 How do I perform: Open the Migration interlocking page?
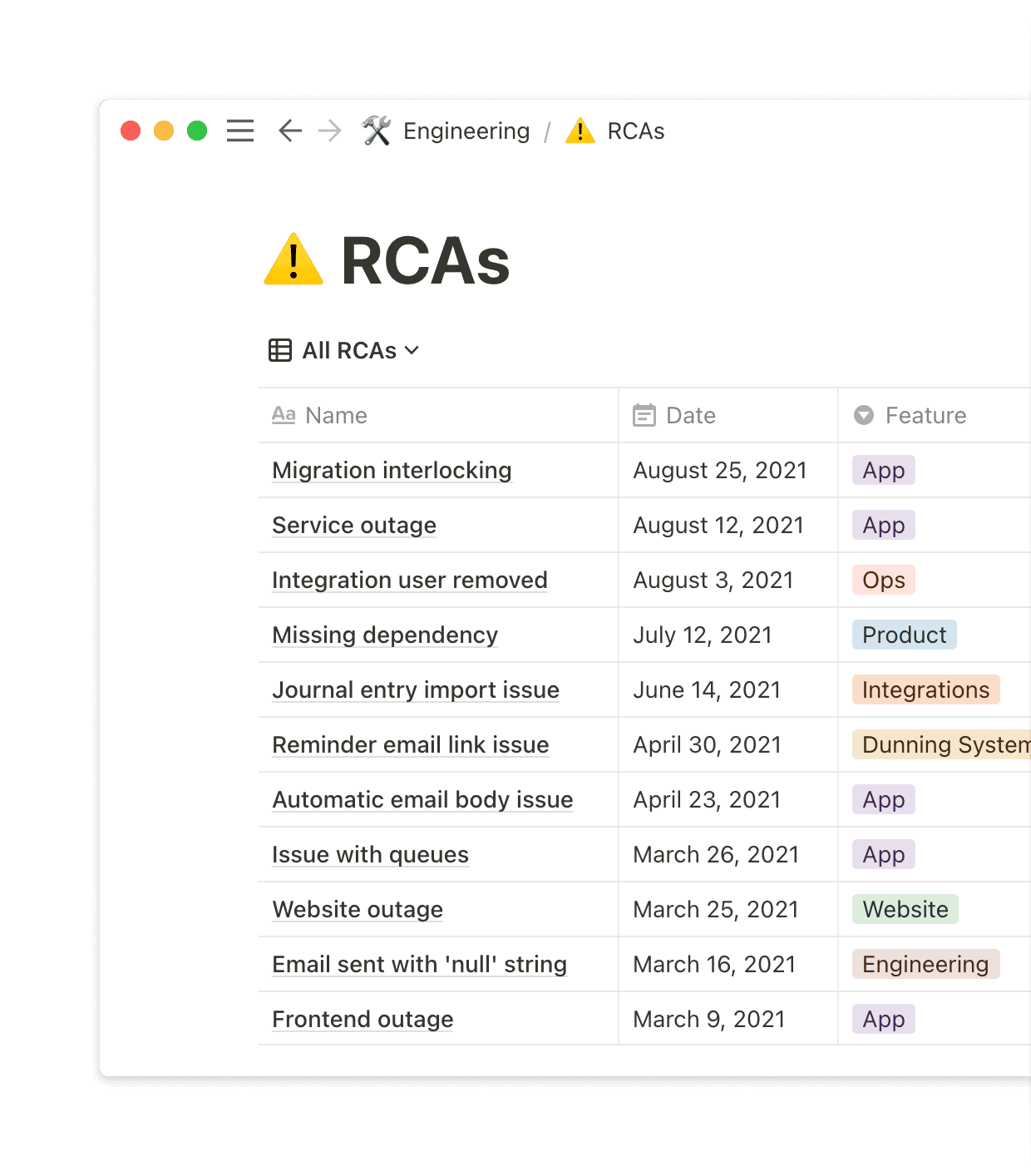point(392,471)
